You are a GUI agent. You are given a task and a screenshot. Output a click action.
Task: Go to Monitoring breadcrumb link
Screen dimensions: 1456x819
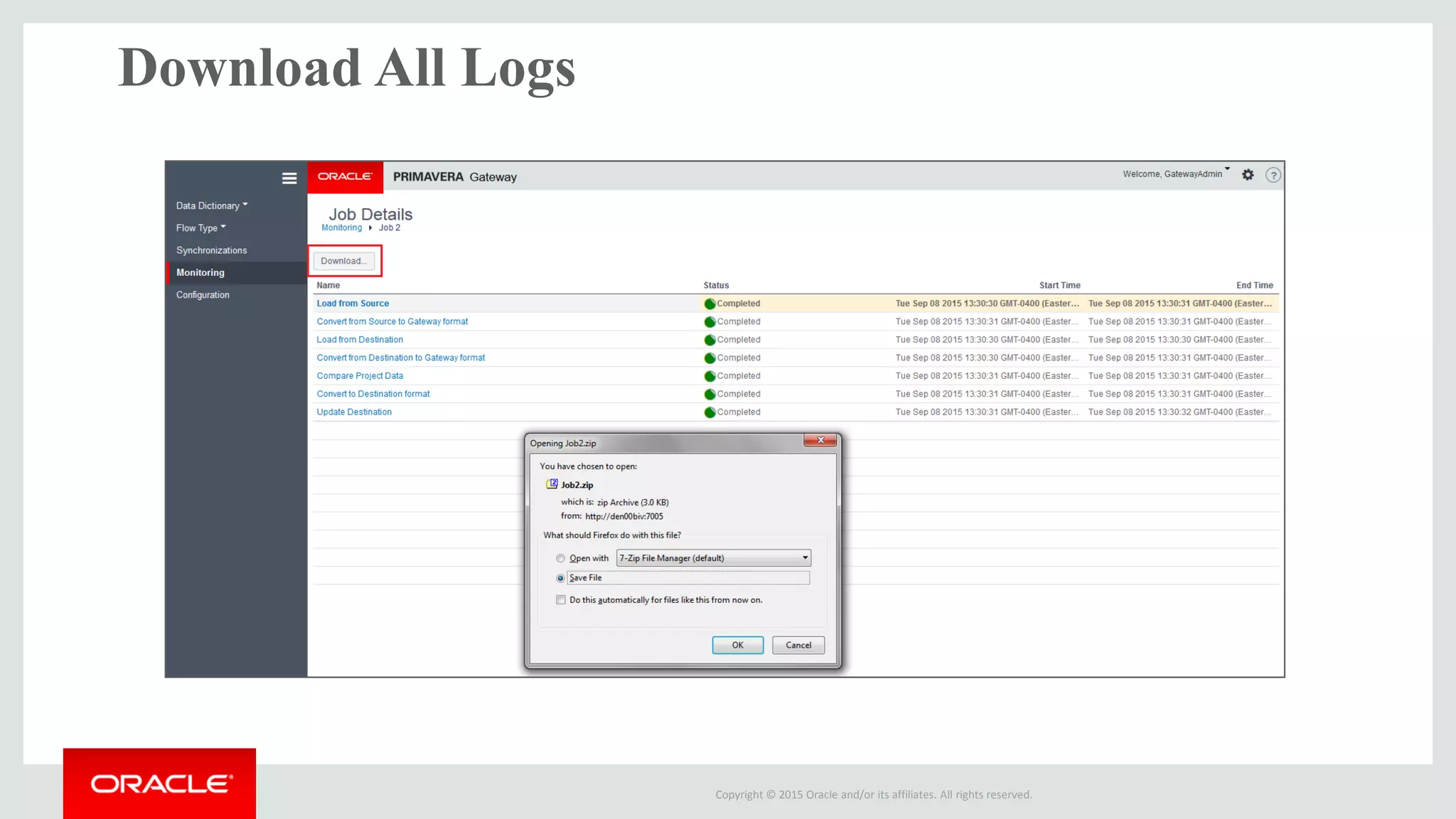pyautogui.click(x=341, y=228)
